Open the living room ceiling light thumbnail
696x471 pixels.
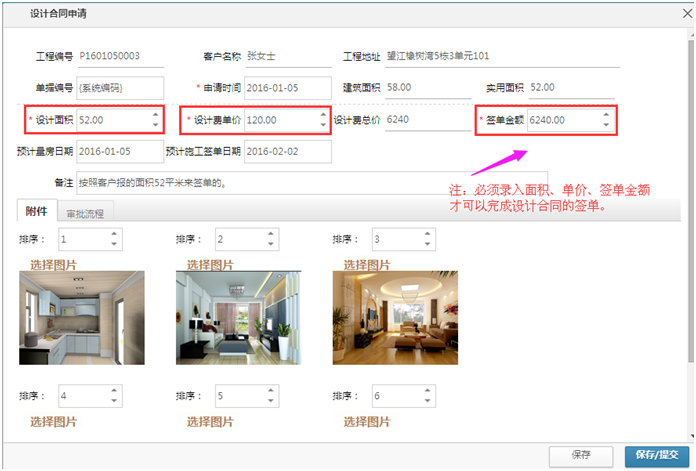[396, 317]
